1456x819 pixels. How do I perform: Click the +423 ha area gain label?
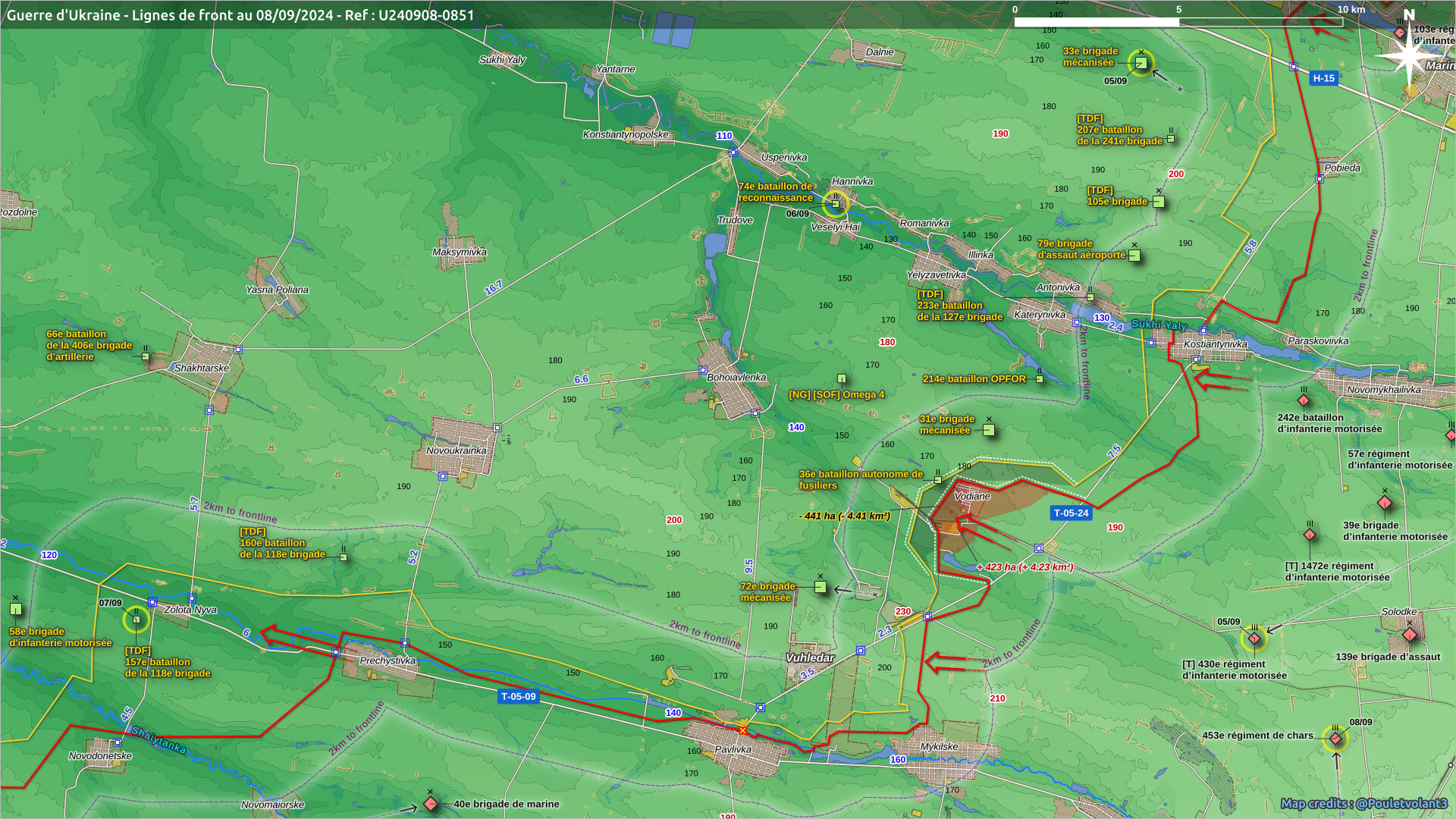[x=1025, y=567]
